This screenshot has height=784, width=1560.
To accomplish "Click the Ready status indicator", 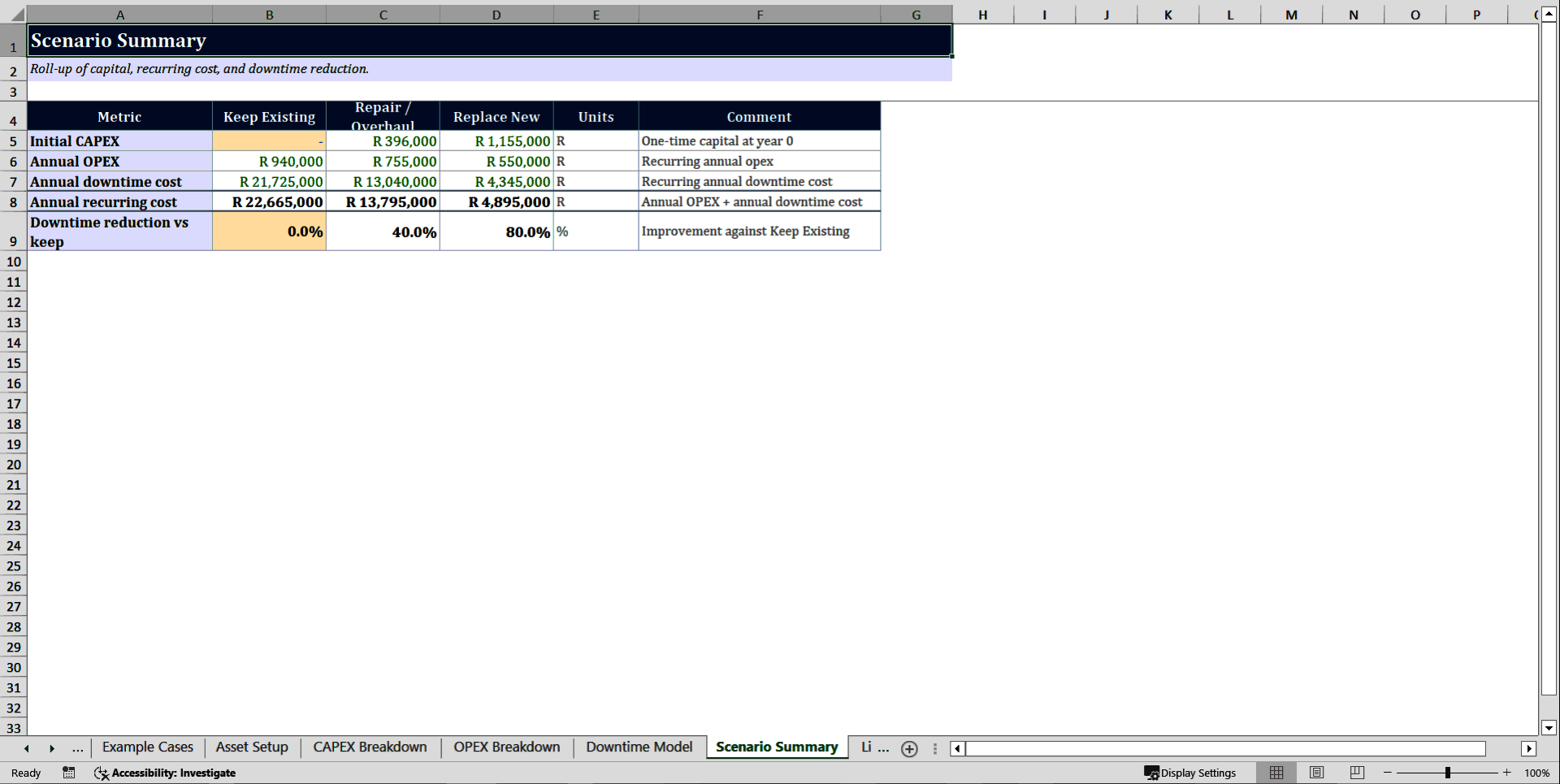I will [26, 773].
